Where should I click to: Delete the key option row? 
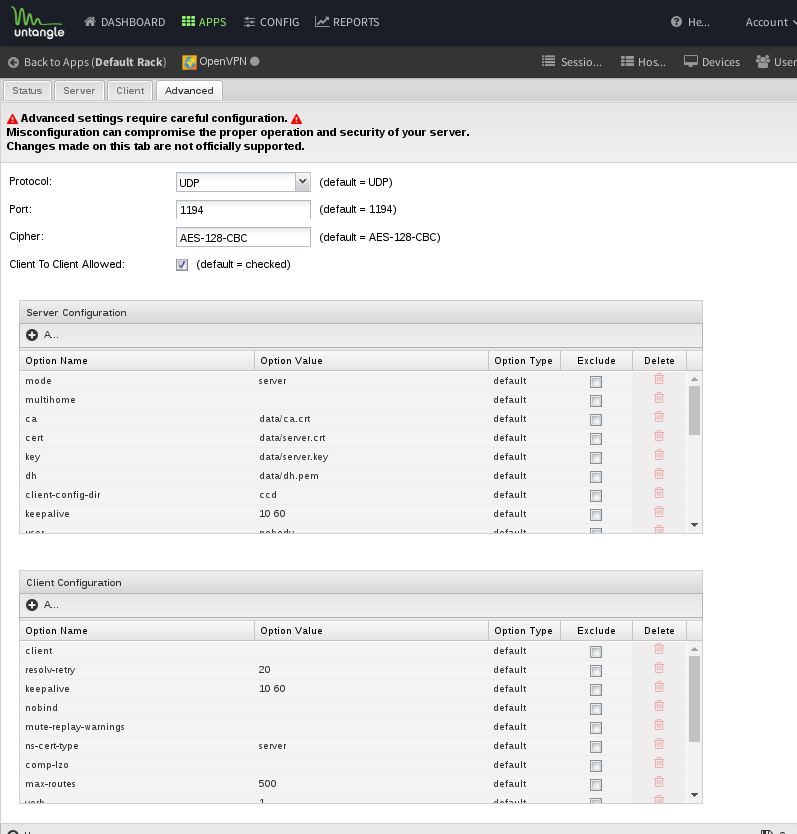pos(659,455)
